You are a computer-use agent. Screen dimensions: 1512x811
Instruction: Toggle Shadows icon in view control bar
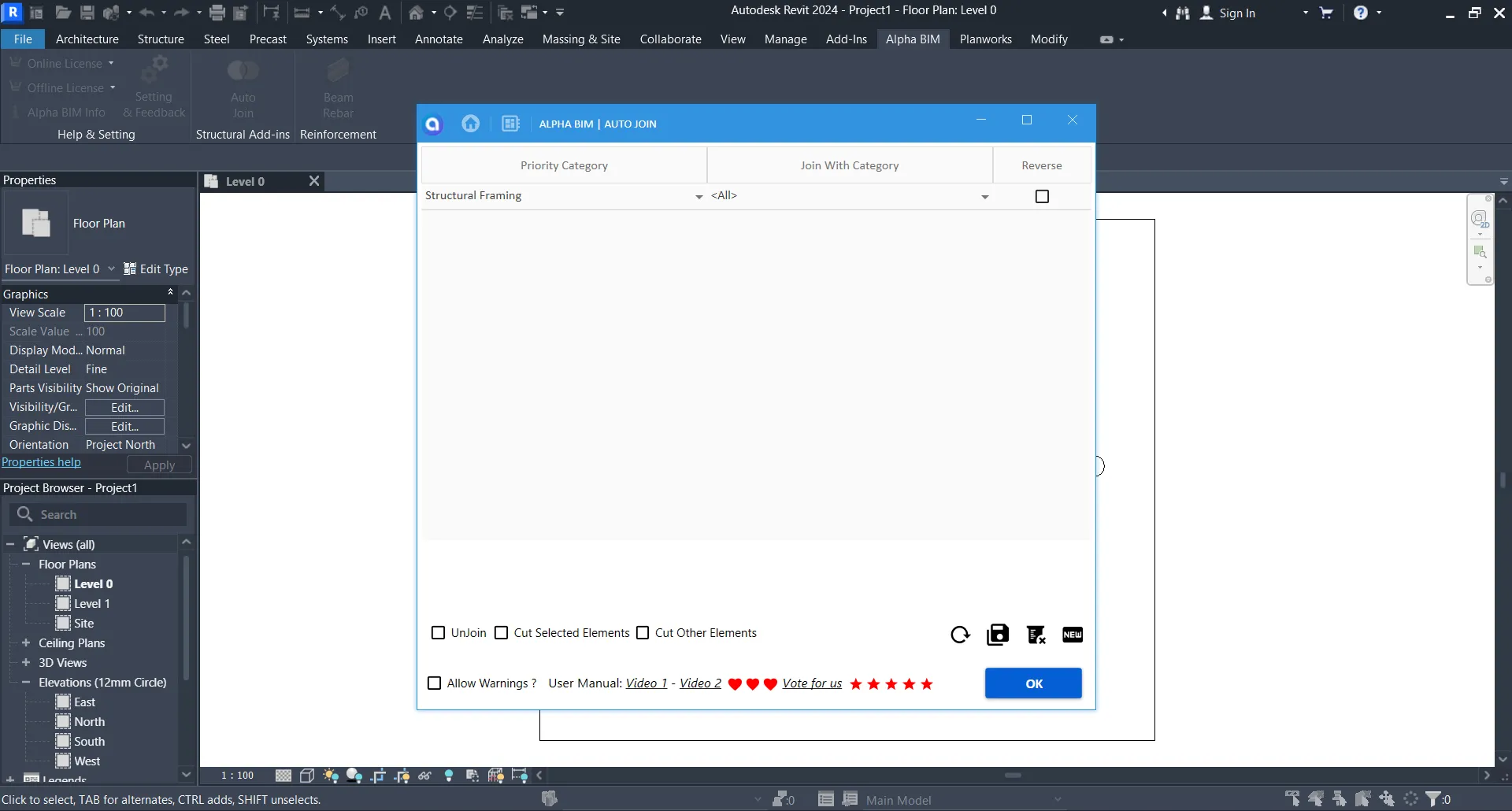click(x=354, y=776)
